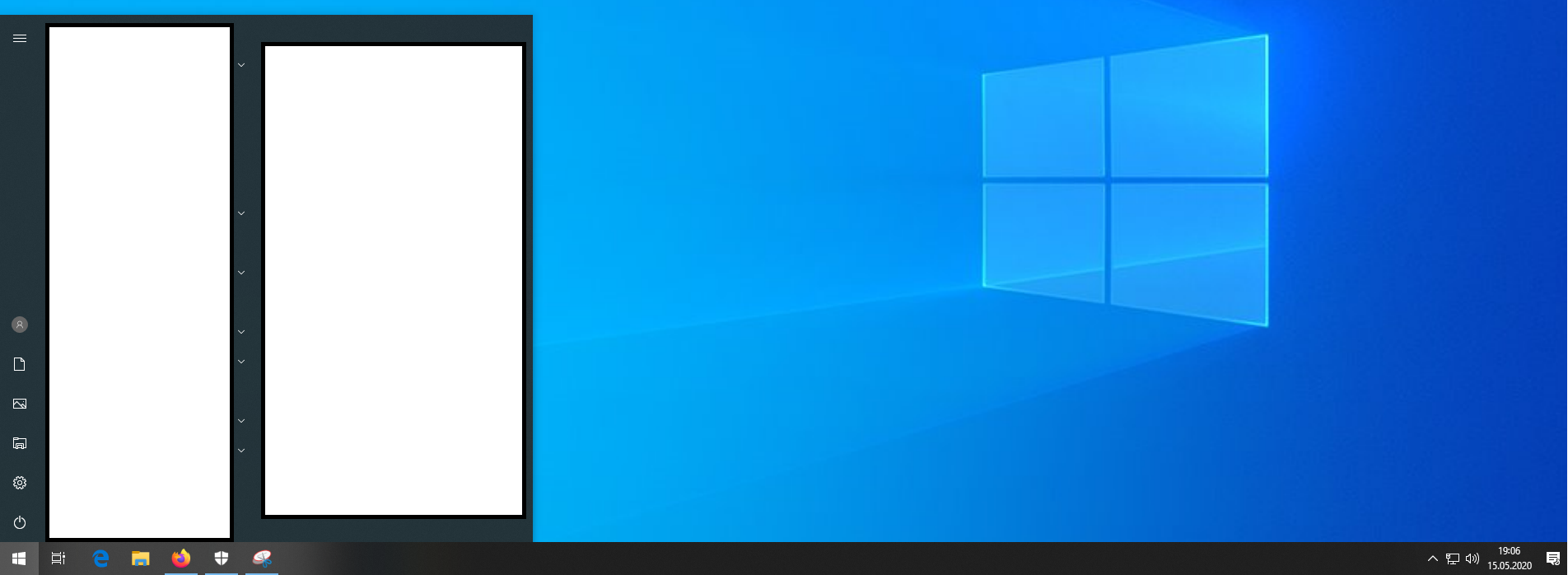
Task: Open Pictures from the Start menu rail
Action: click(x=20, y=404)
